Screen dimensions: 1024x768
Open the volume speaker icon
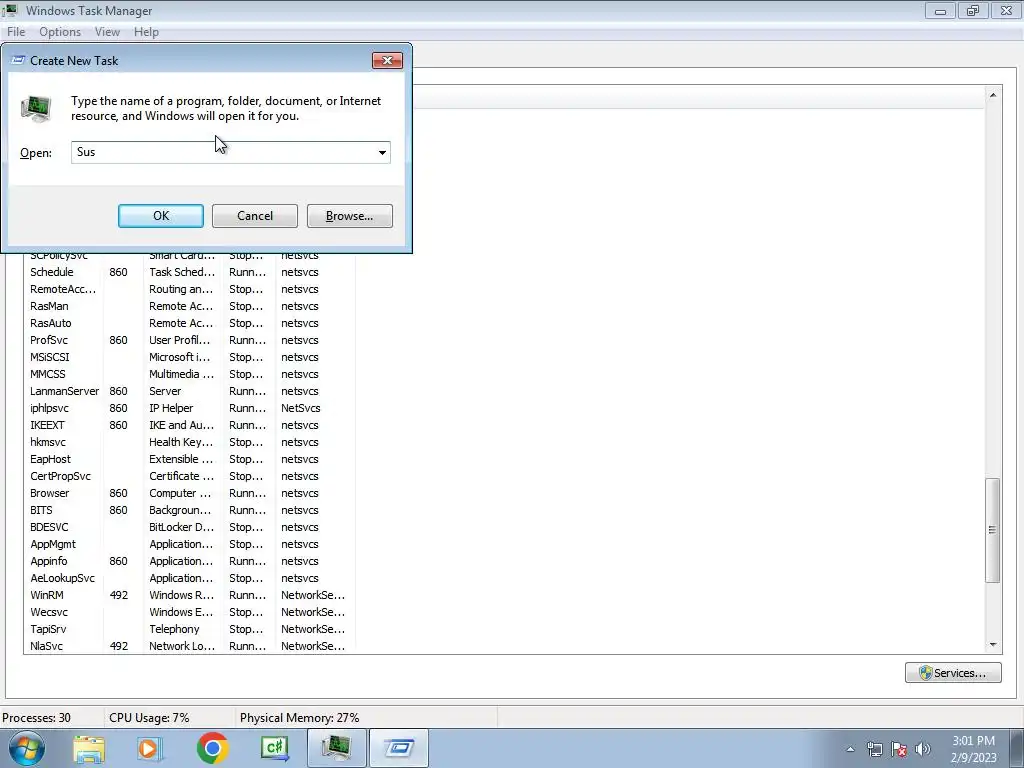coord(923,749)
